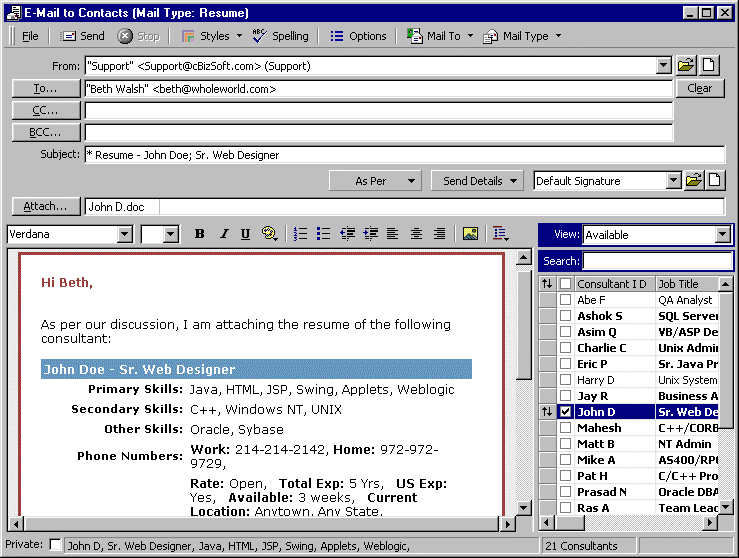This screenshot has height=558, width=739.
Task: Click sort arrows in consultant list header
Action: tap(547, 284)
